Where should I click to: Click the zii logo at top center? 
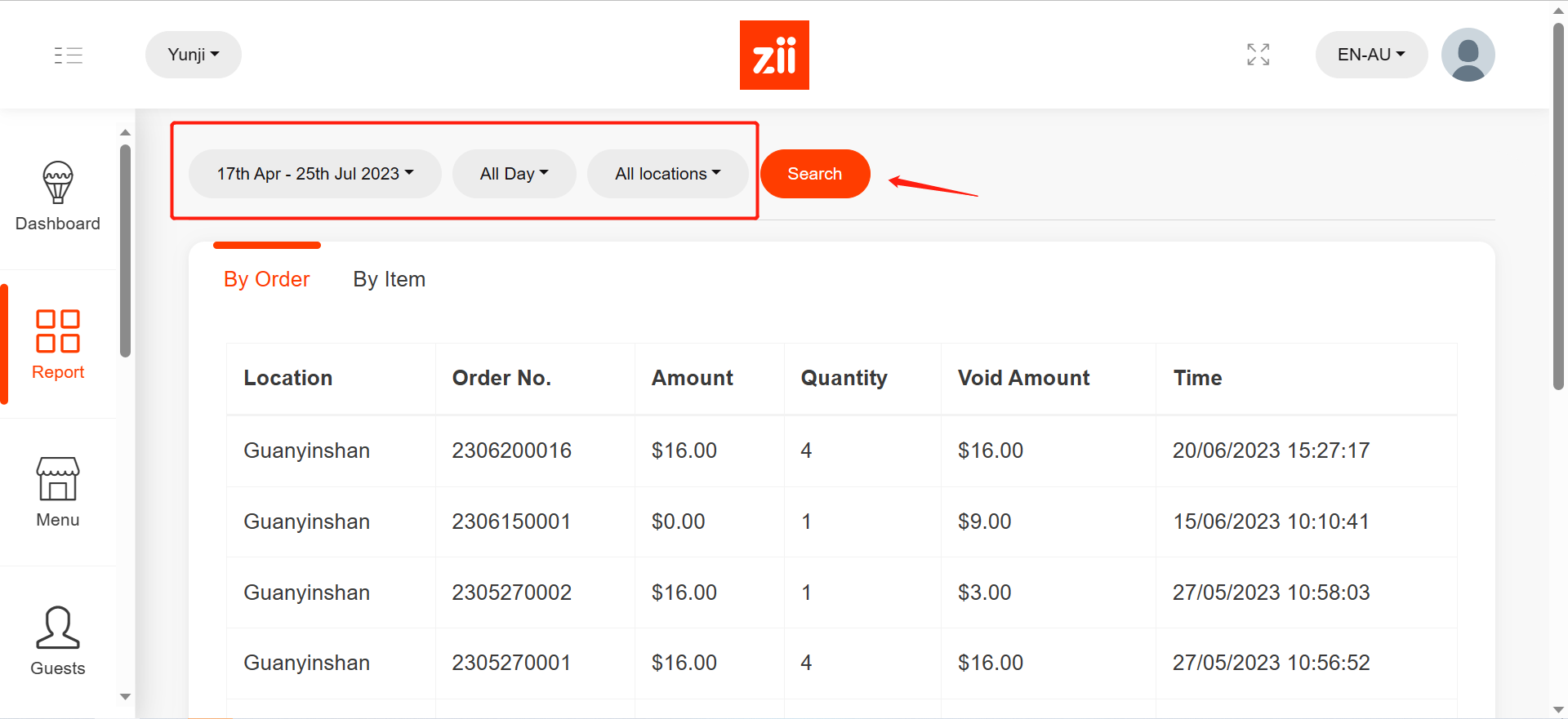[x=774, y=54]
